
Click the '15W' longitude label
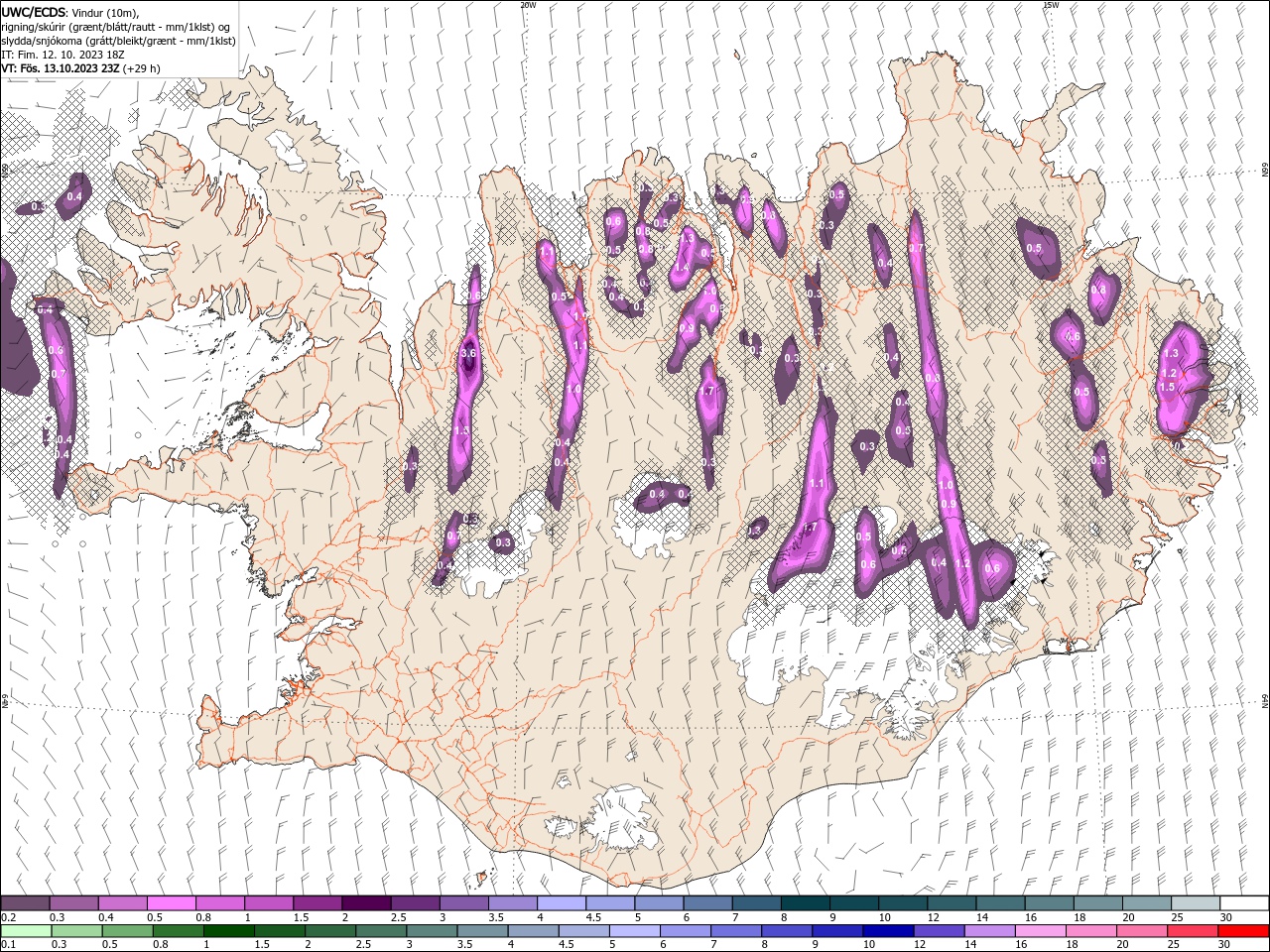1051,5
